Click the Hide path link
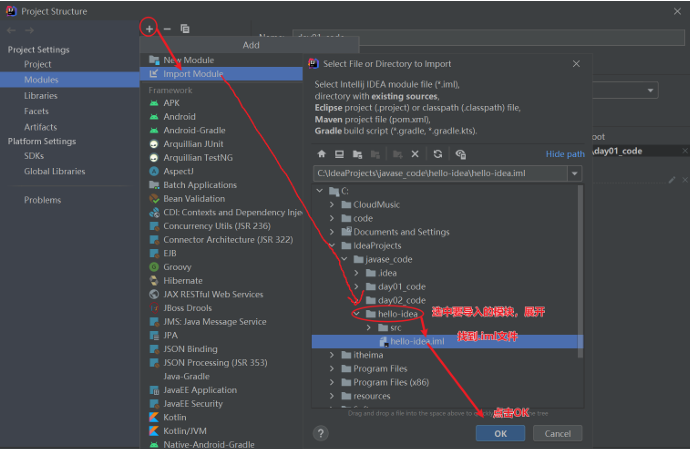This screenshot has width=690, height=449. pyautogui.click(x=565, y=154)
